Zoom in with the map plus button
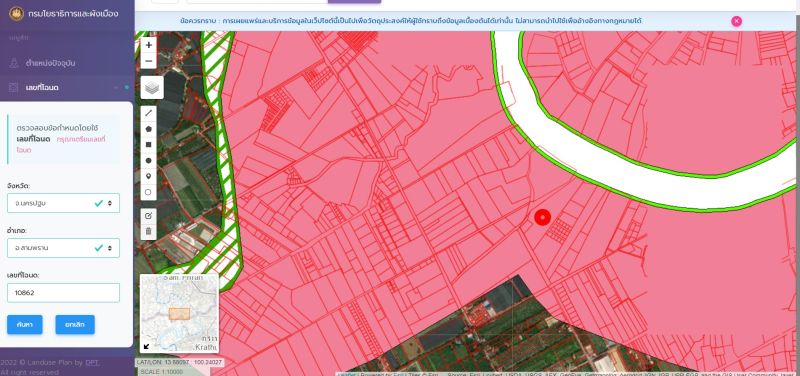The height and width of the screenshot is (376, 800). pos(148,45)
